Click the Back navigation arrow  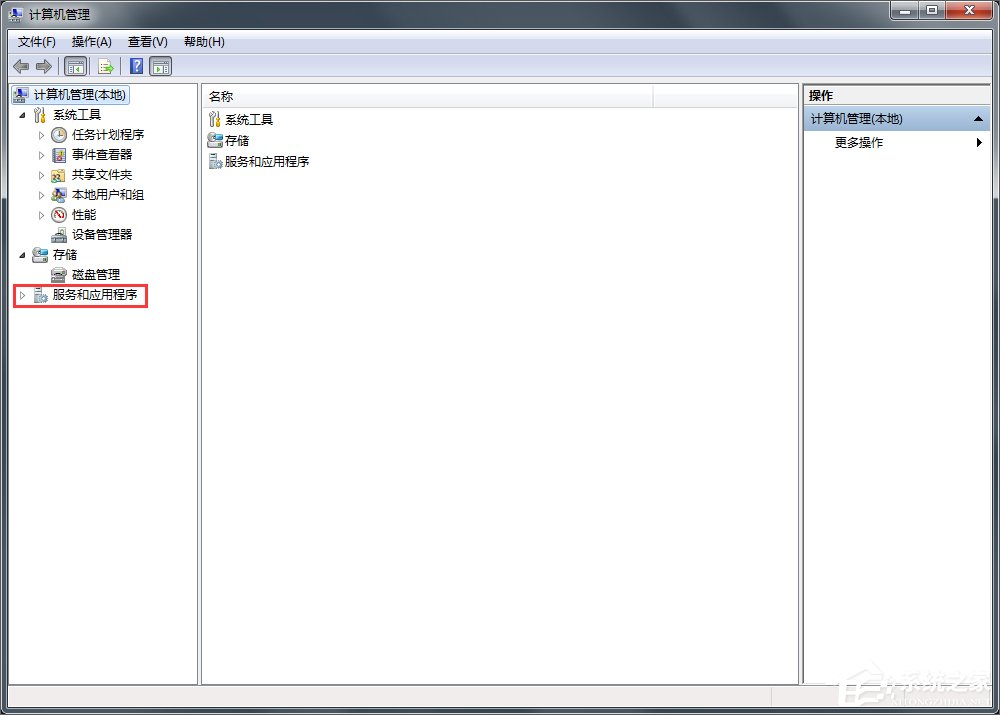[x=20, y=66]
